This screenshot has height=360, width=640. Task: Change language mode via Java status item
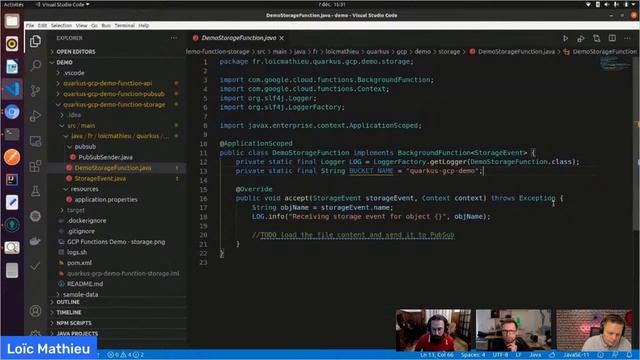(535, 355)
